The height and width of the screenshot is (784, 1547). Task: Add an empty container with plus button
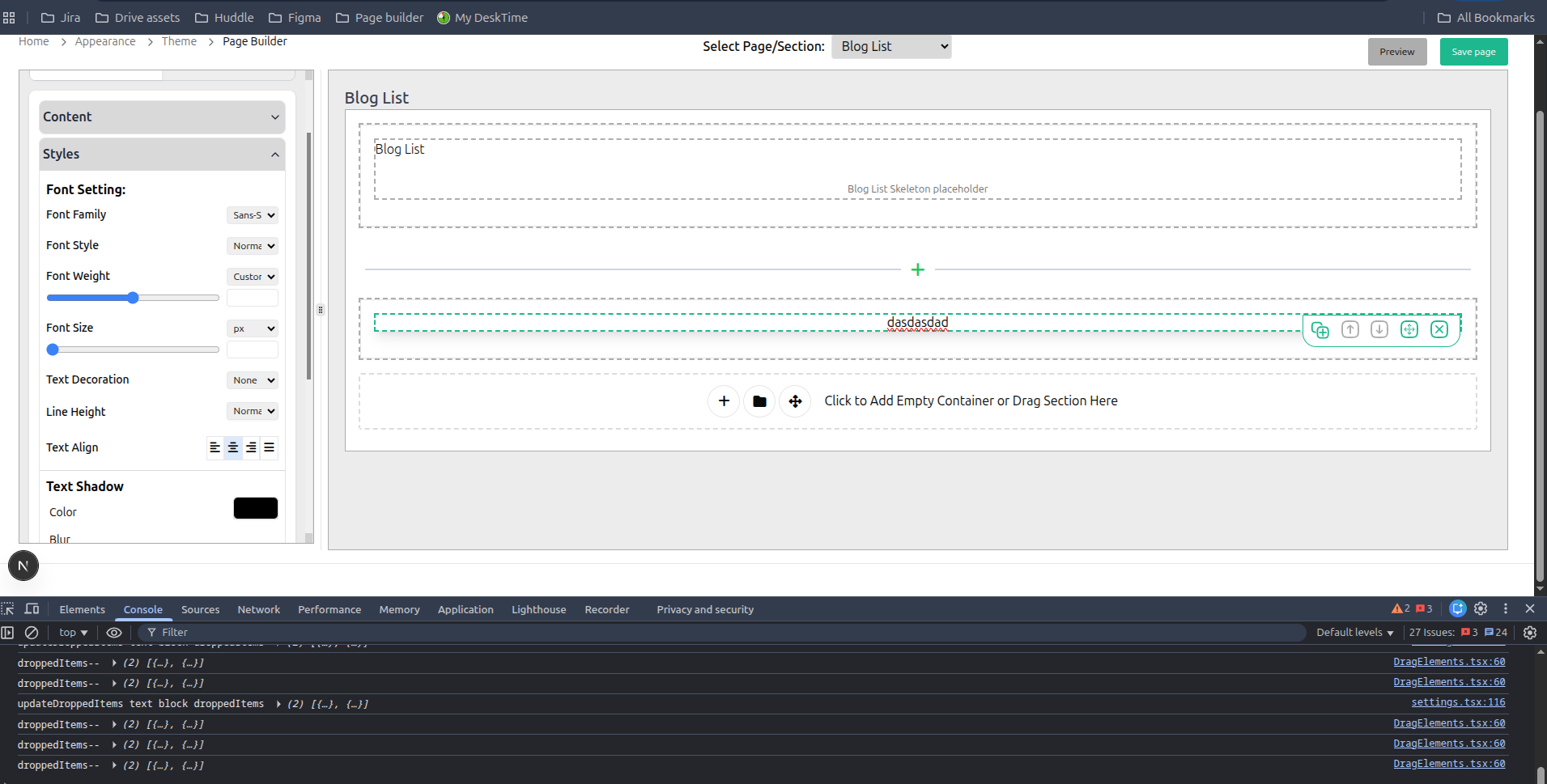coord(724,401)
